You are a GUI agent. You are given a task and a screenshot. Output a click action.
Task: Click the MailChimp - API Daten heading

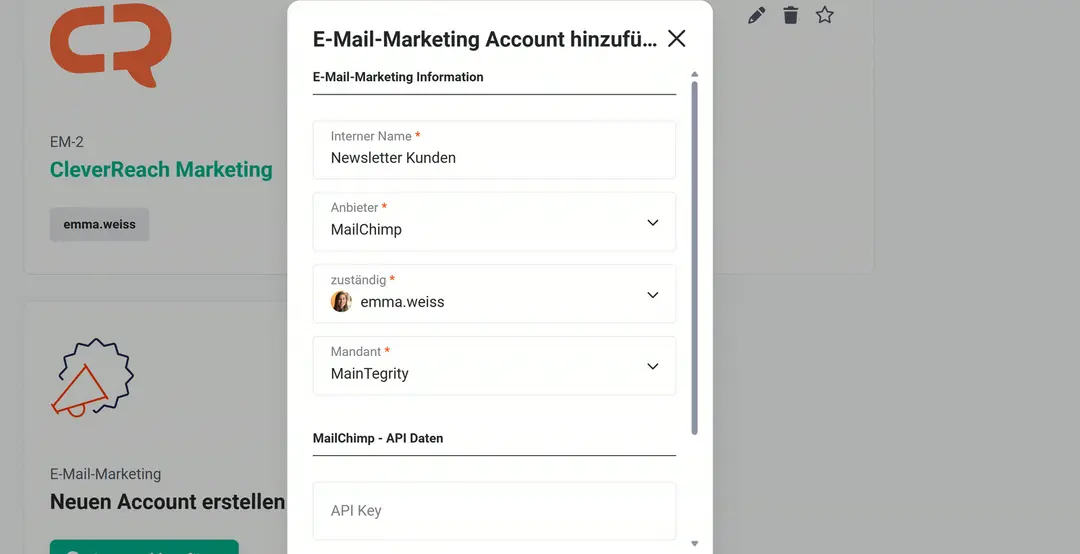377,438
